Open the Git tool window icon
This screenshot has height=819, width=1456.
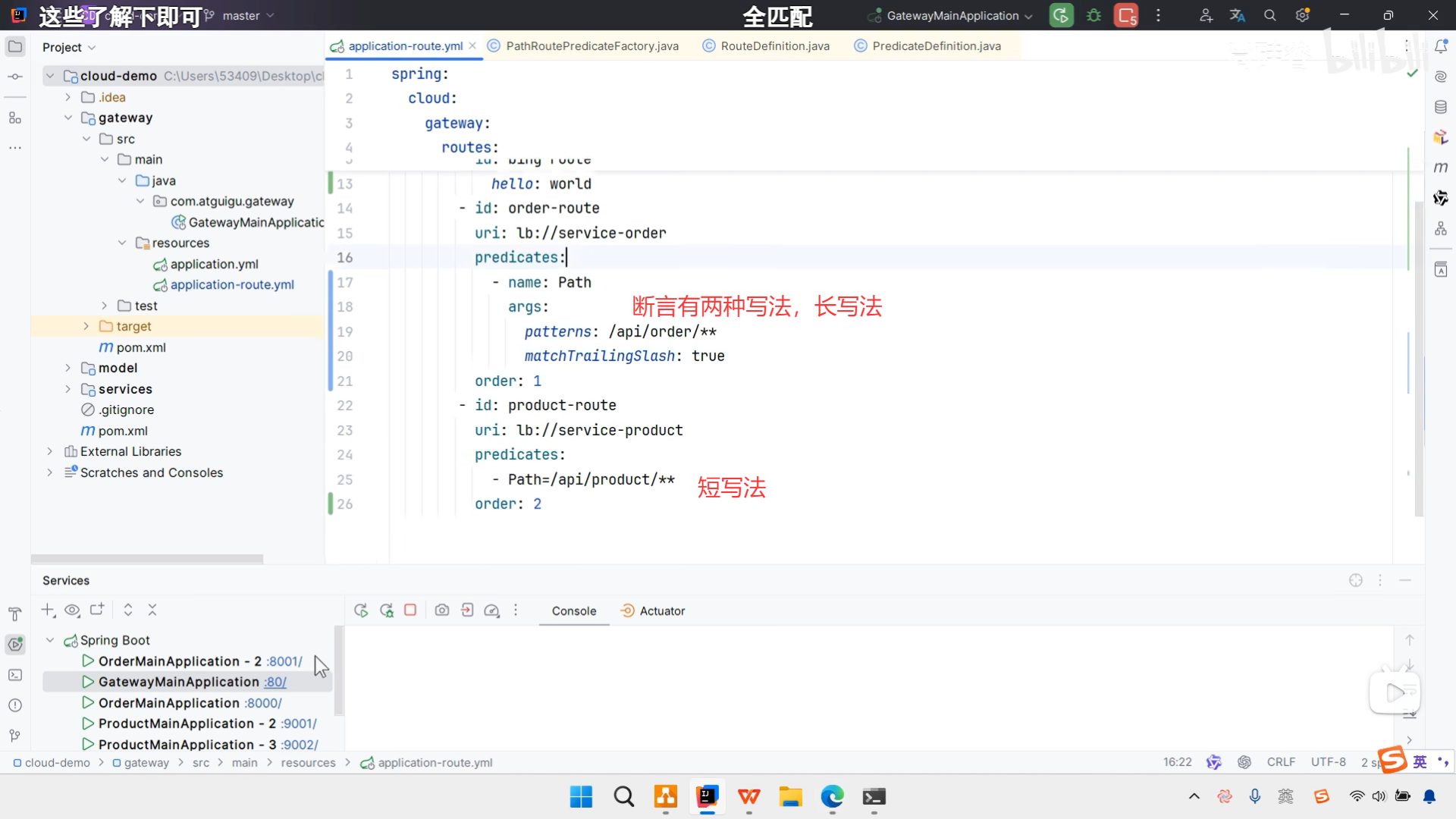[14, 736]
